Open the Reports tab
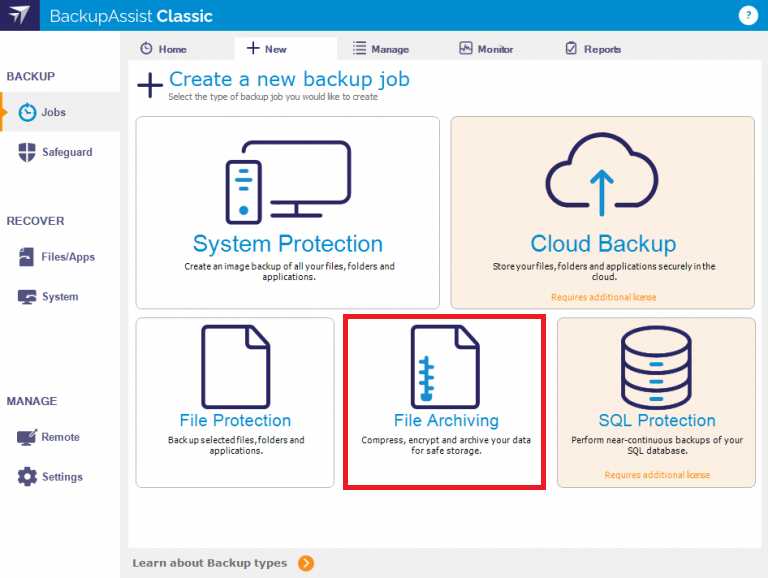This screenshot has height=578, width=768. 593,49
